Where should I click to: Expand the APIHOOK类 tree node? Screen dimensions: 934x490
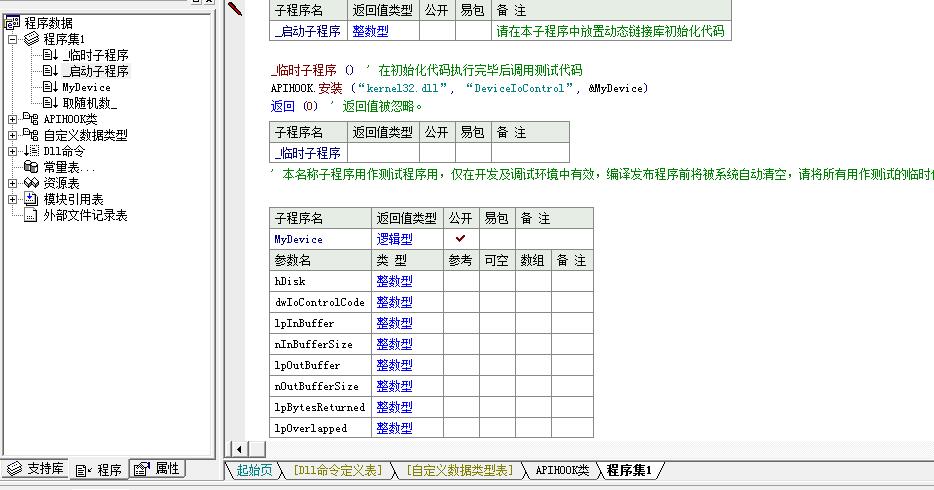(x=13, y=119)
